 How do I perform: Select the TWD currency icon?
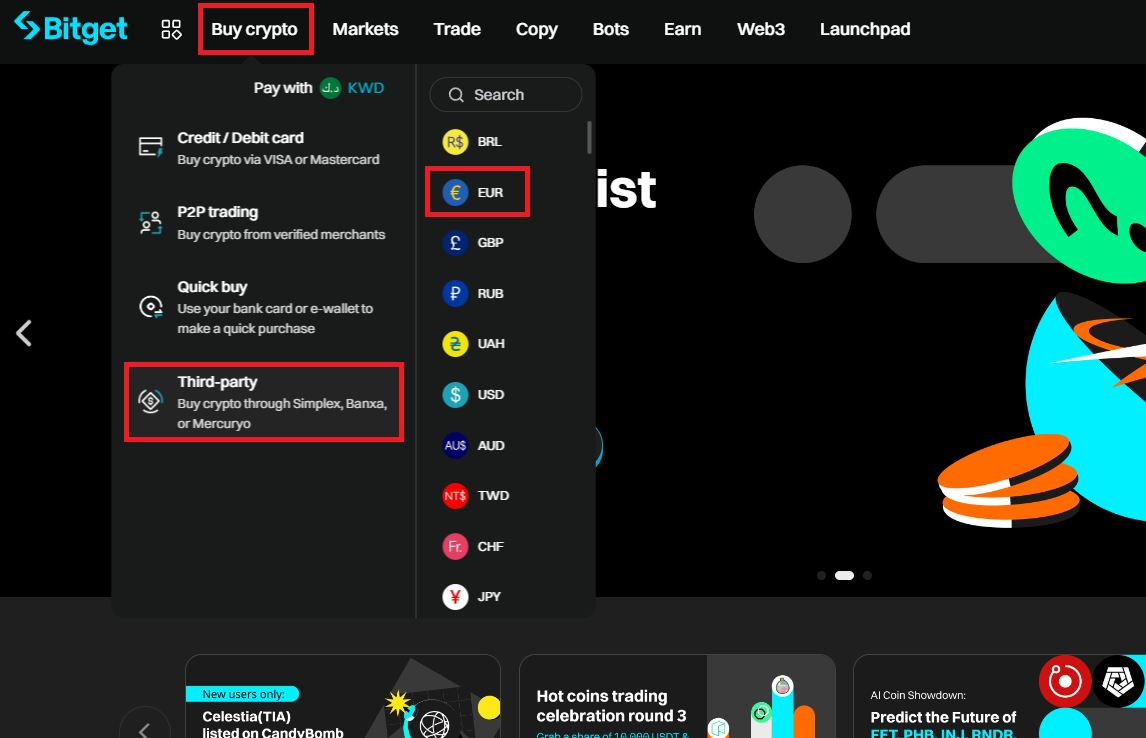(x=455, y=495)
